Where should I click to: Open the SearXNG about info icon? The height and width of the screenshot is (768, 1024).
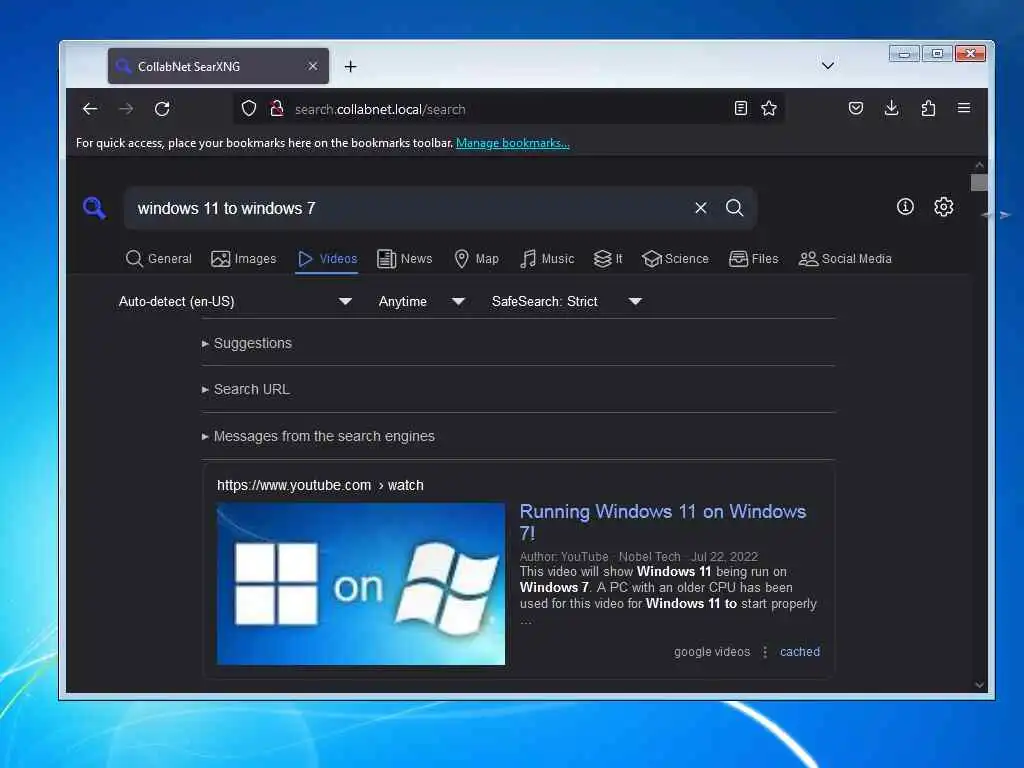905,207
